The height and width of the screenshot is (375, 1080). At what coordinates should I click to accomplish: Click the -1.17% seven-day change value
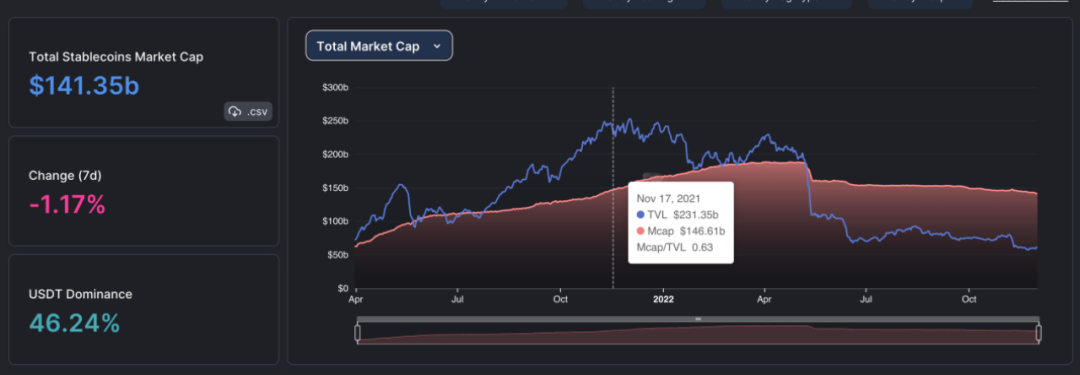67,204
